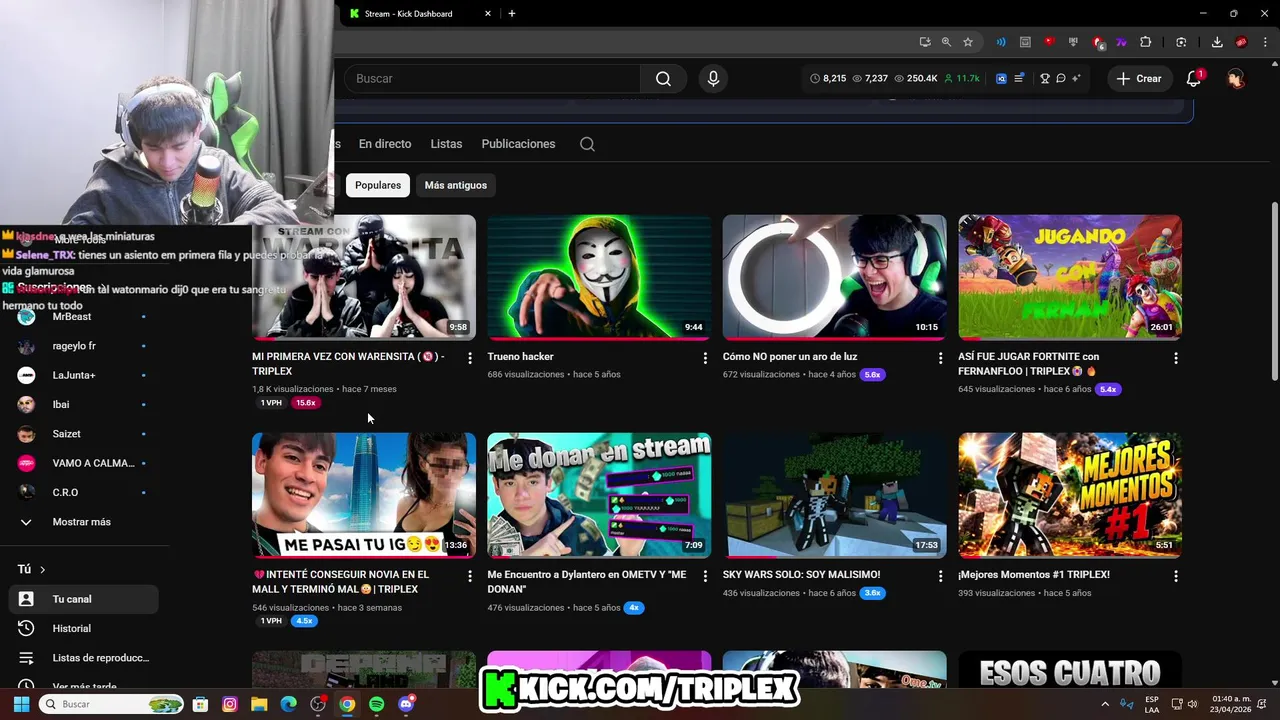Switch to the Publicaciones tab
The image size is (1280, 720).
518,144
